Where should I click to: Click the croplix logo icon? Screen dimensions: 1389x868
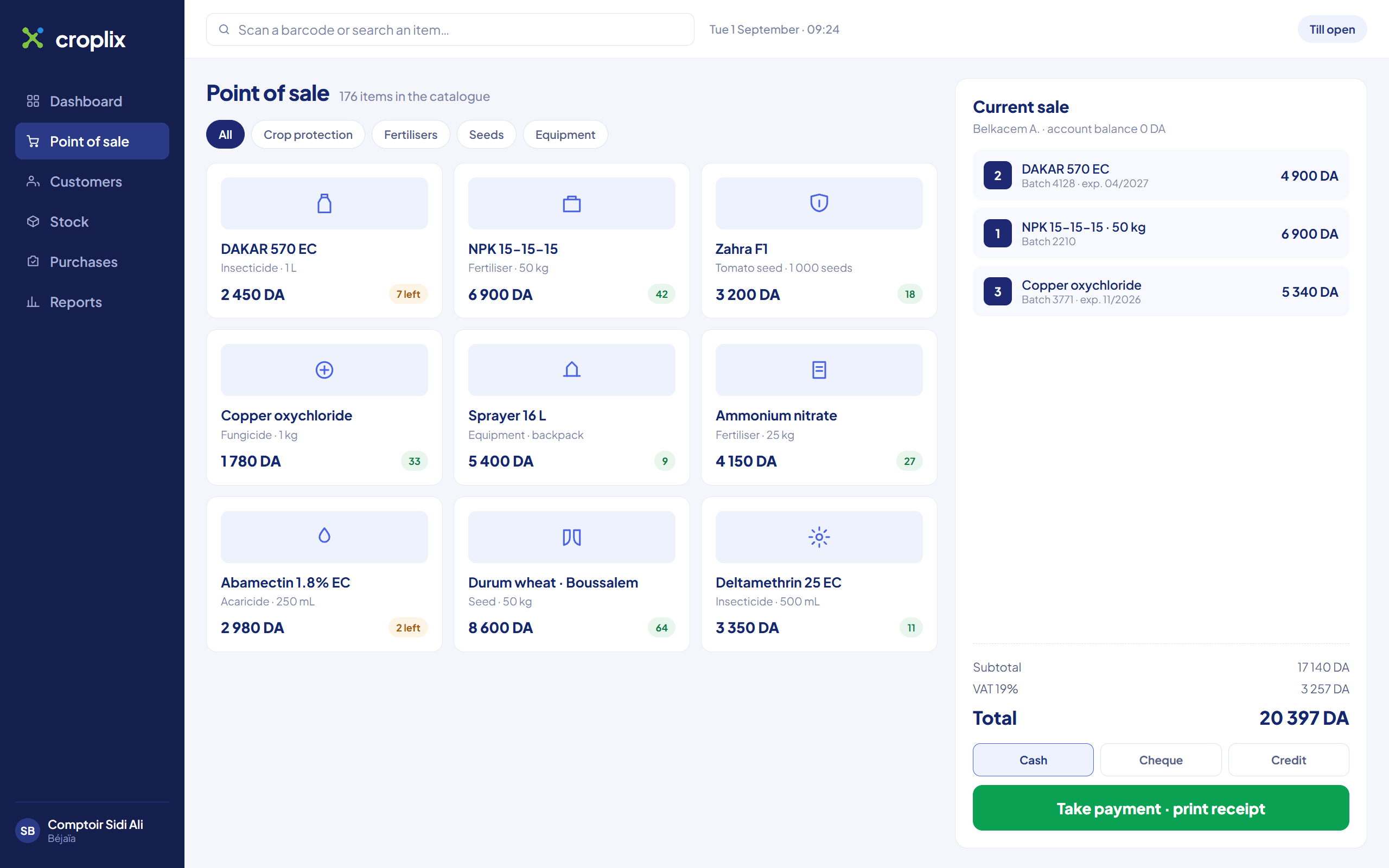[x=33, y=38]
